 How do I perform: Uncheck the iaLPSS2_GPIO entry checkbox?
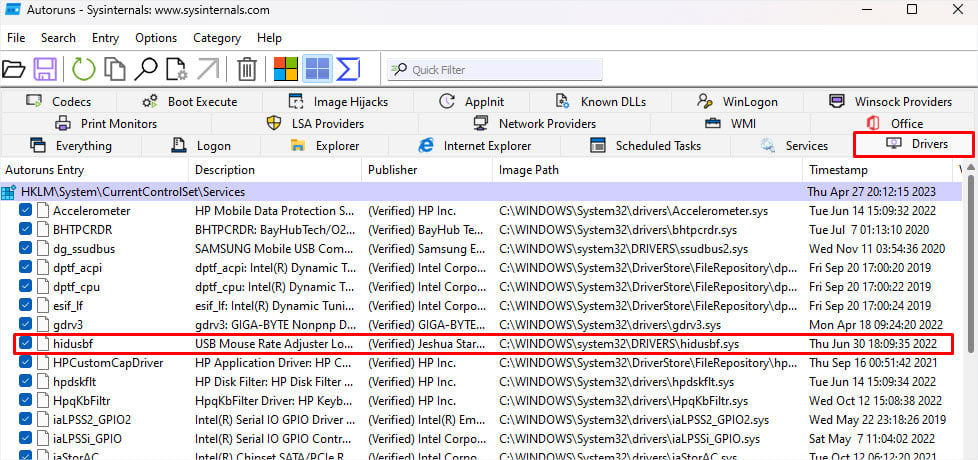point(26,419)
